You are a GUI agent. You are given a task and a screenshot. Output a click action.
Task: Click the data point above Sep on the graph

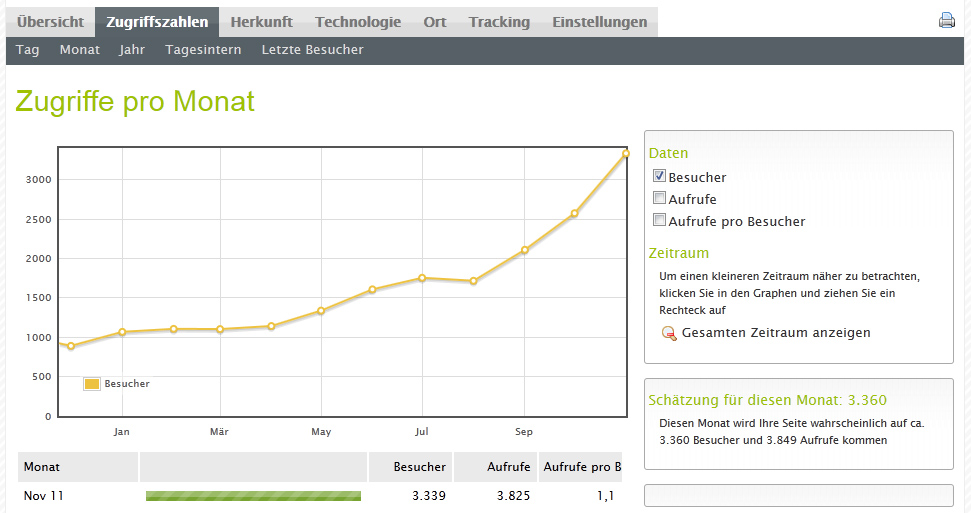(525, 250)
